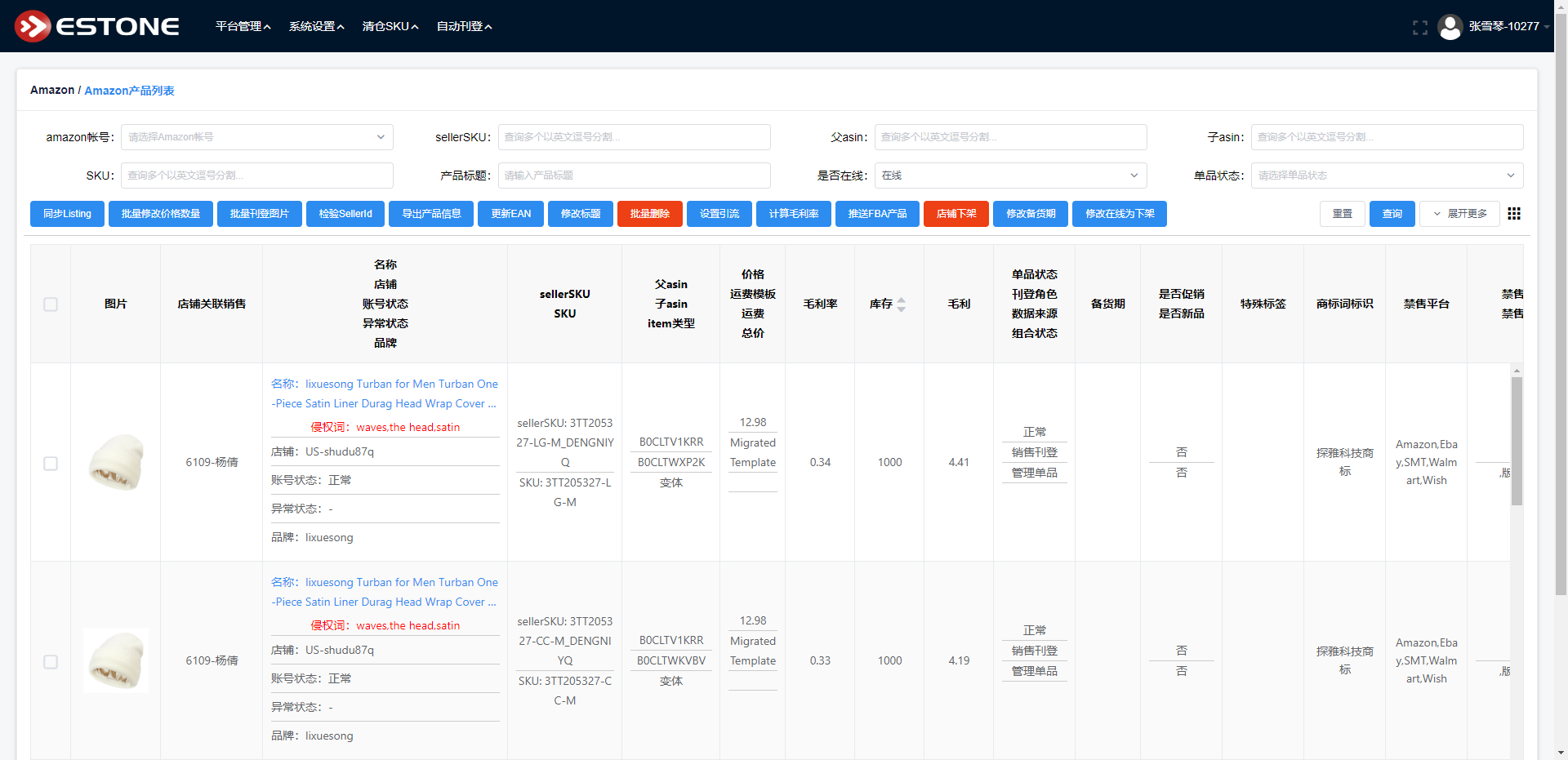
Task: Open the column settings grid icon
Action: pos(1514,214)
